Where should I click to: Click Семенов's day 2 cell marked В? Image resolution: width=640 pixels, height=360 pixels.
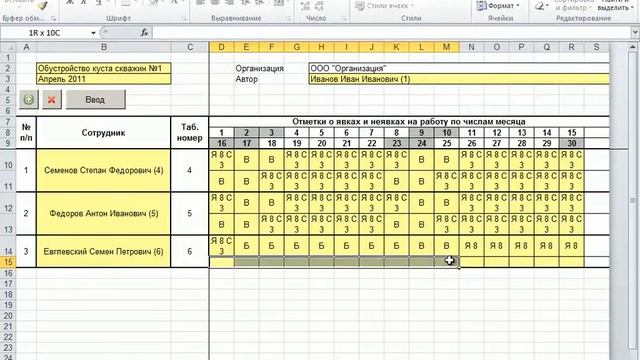[x=247, y=160]
